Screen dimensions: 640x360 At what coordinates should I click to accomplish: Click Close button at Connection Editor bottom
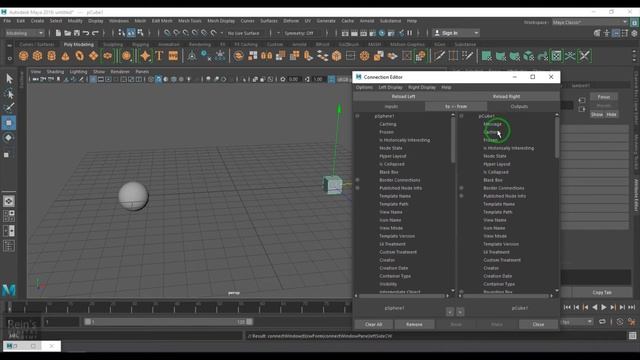pyautogui.click(x=538, y=324)
